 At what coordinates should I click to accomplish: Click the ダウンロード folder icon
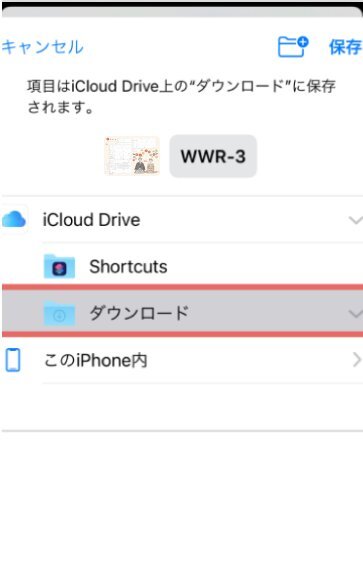pyautogui.click(x=60, y=313)
